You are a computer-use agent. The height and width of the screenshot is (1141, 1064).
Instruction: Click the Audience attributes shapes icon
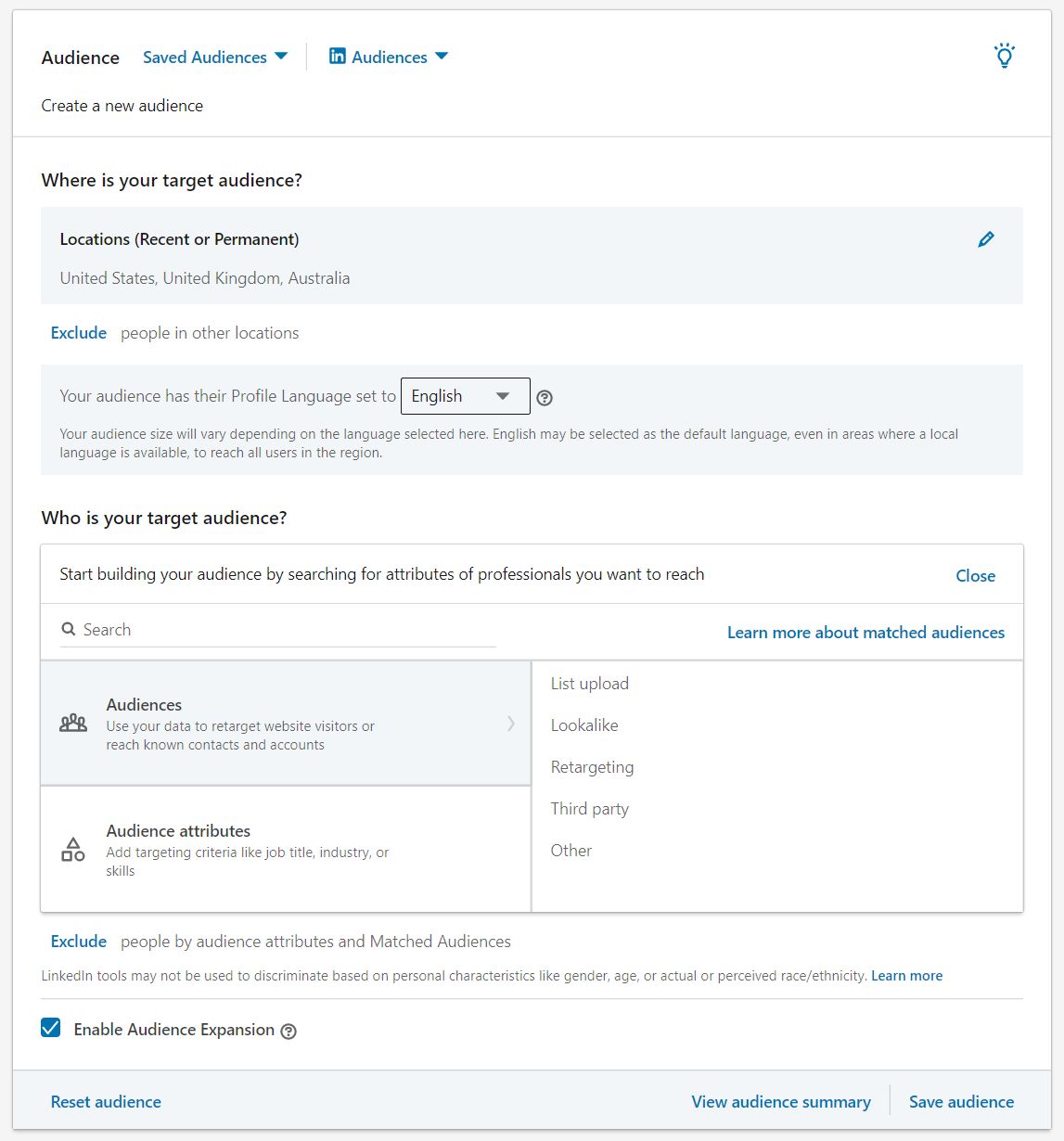pyautogui.click(x=72, y=848)
